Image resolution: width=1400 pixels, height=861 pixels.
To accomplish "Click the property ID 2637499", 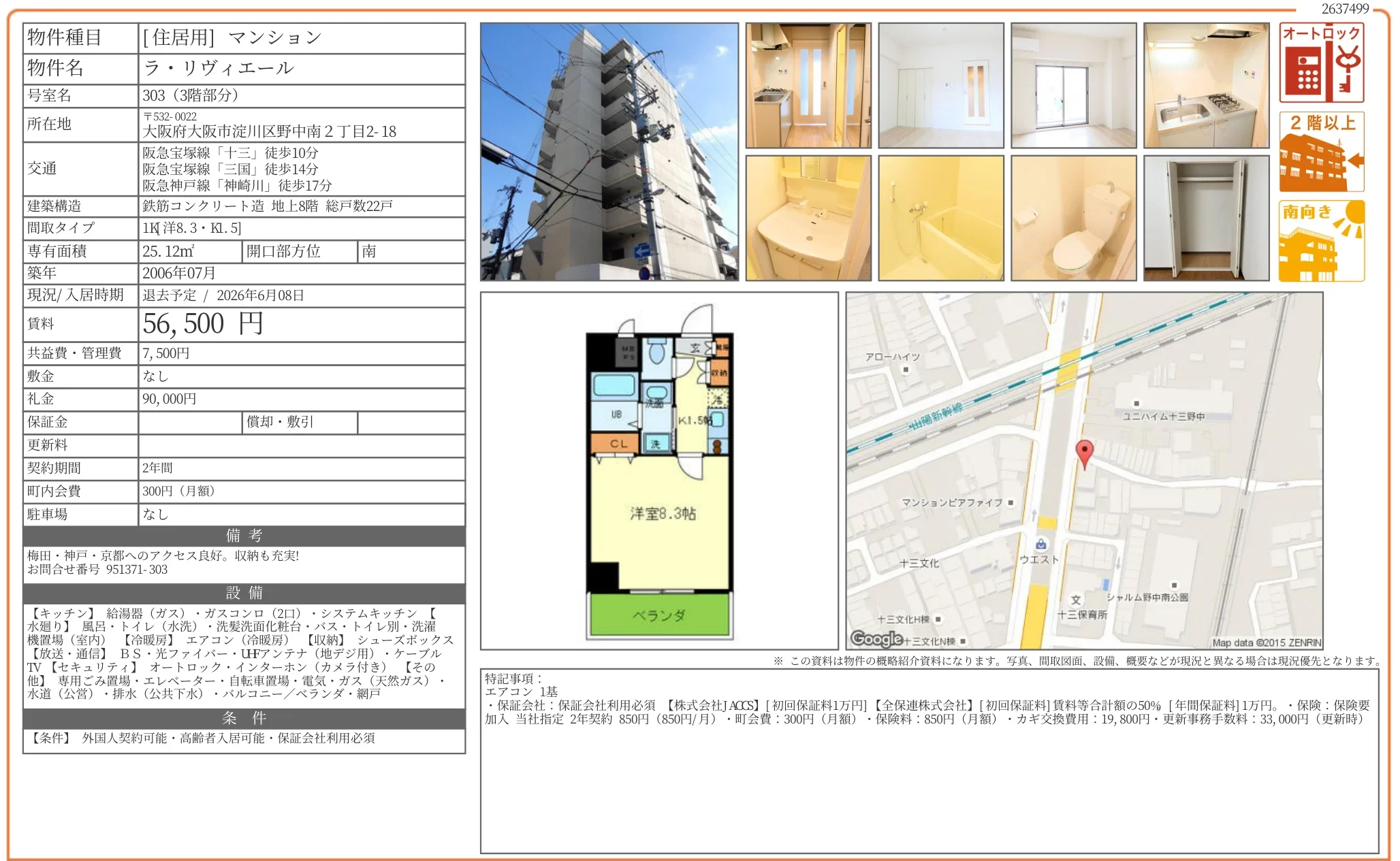I will click(x=1345, y=9).
